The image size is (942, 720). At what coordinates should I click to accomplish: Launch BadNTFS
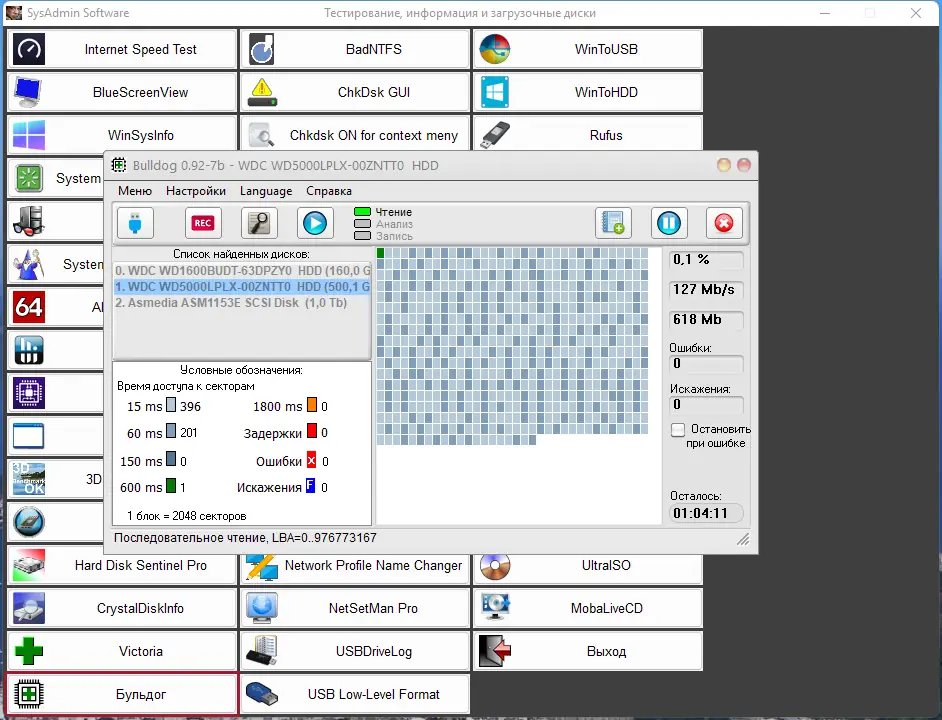pos(355,49)
